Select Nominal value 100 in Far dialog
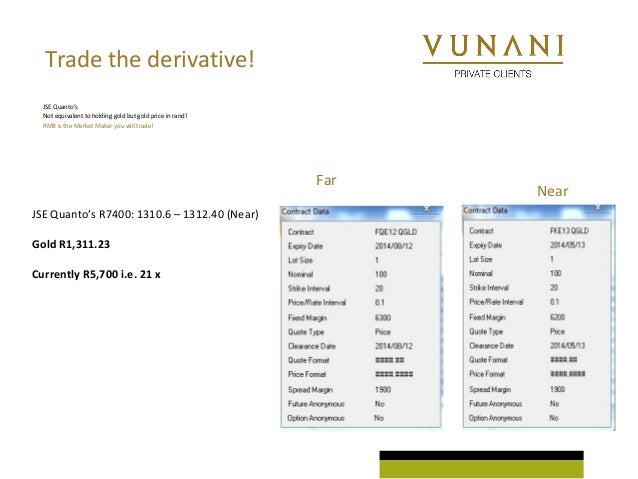Viewport: 638px width, 479px height. (380, 274)
